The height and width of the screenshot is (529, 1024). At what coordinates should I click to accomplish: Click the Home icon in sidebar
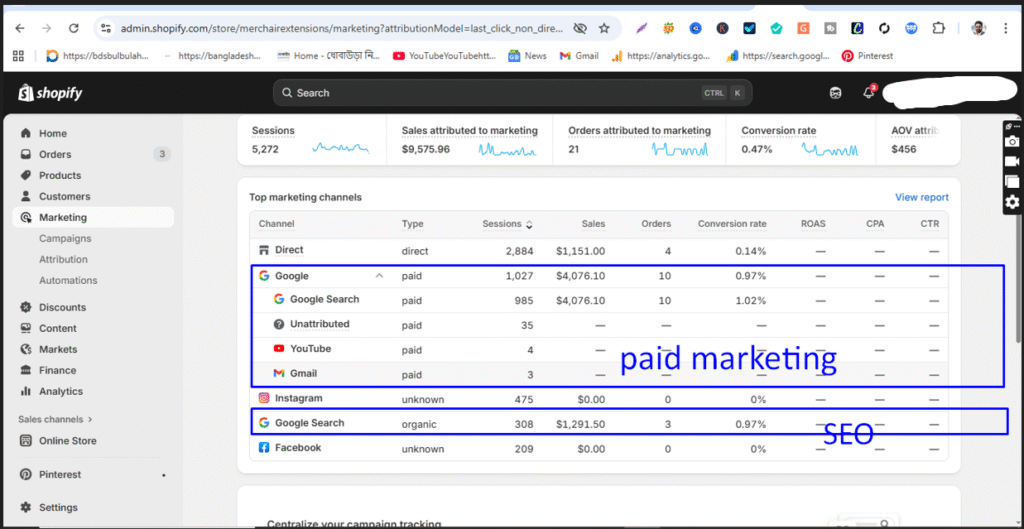coord(26,133)
